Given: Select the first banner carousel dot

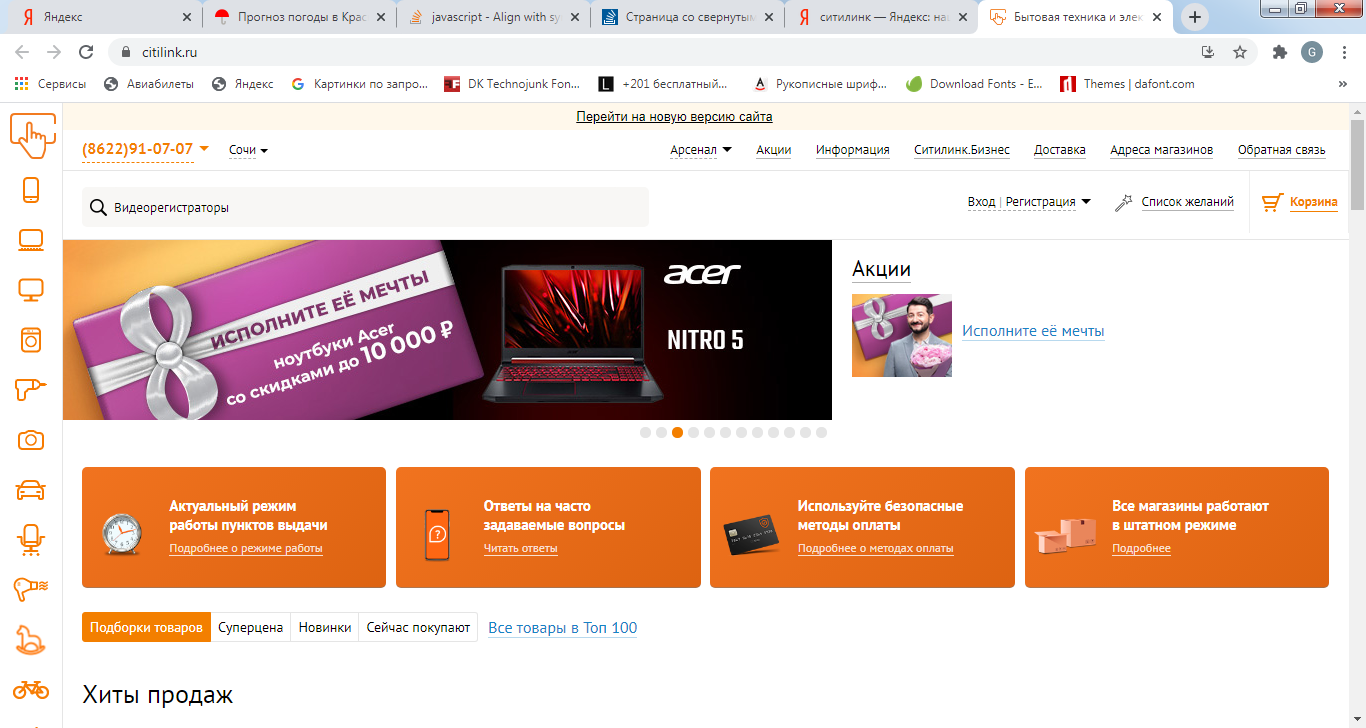Looking at the screenshot, I should [646, 433].
